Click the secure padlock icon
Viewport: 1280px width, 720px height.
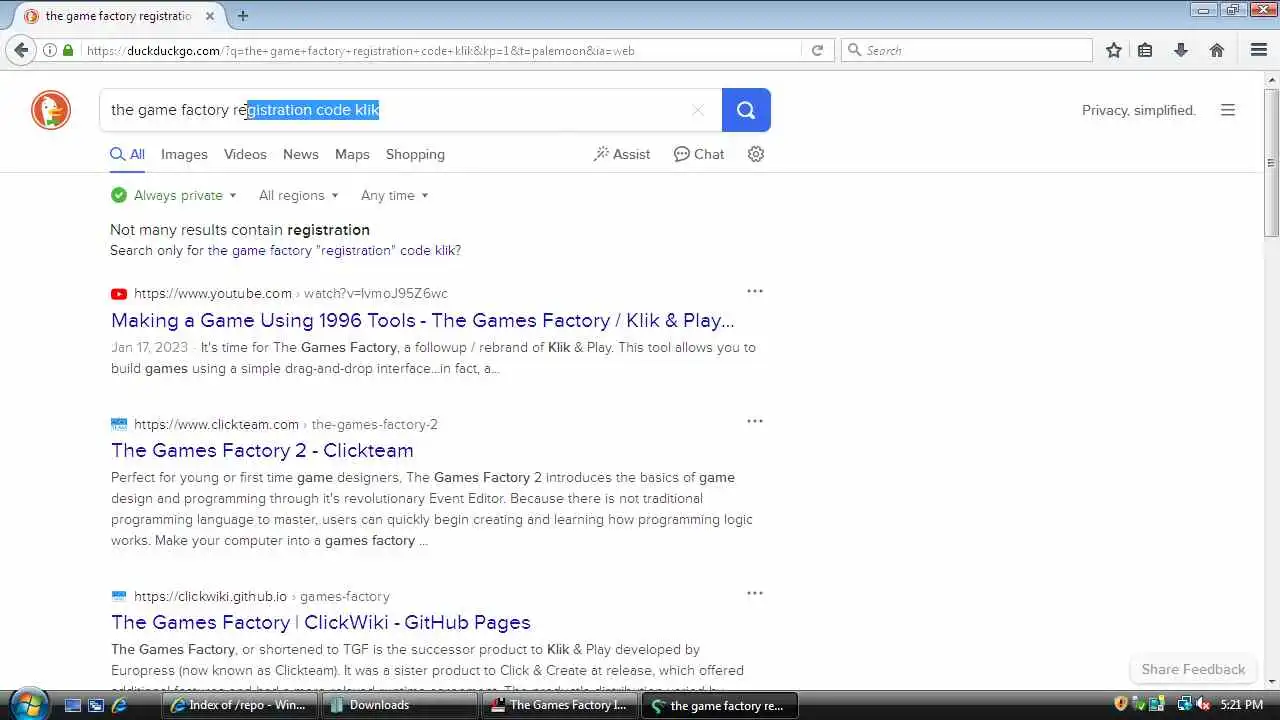coord(68,50)
